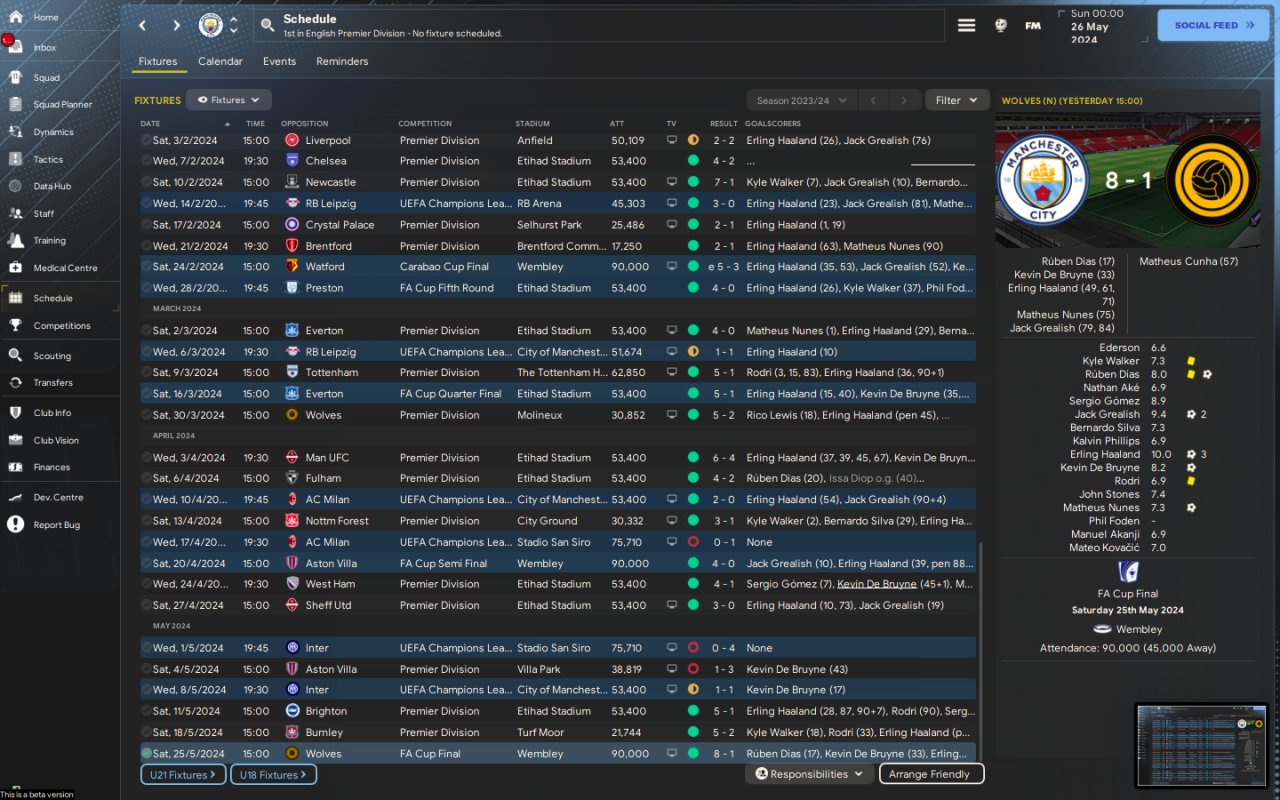The height and width of the screenshot is (800, 1280).
Task: Select the Dynamics sidebar icon
Action: pyautogui.click(x=15, y=131)
